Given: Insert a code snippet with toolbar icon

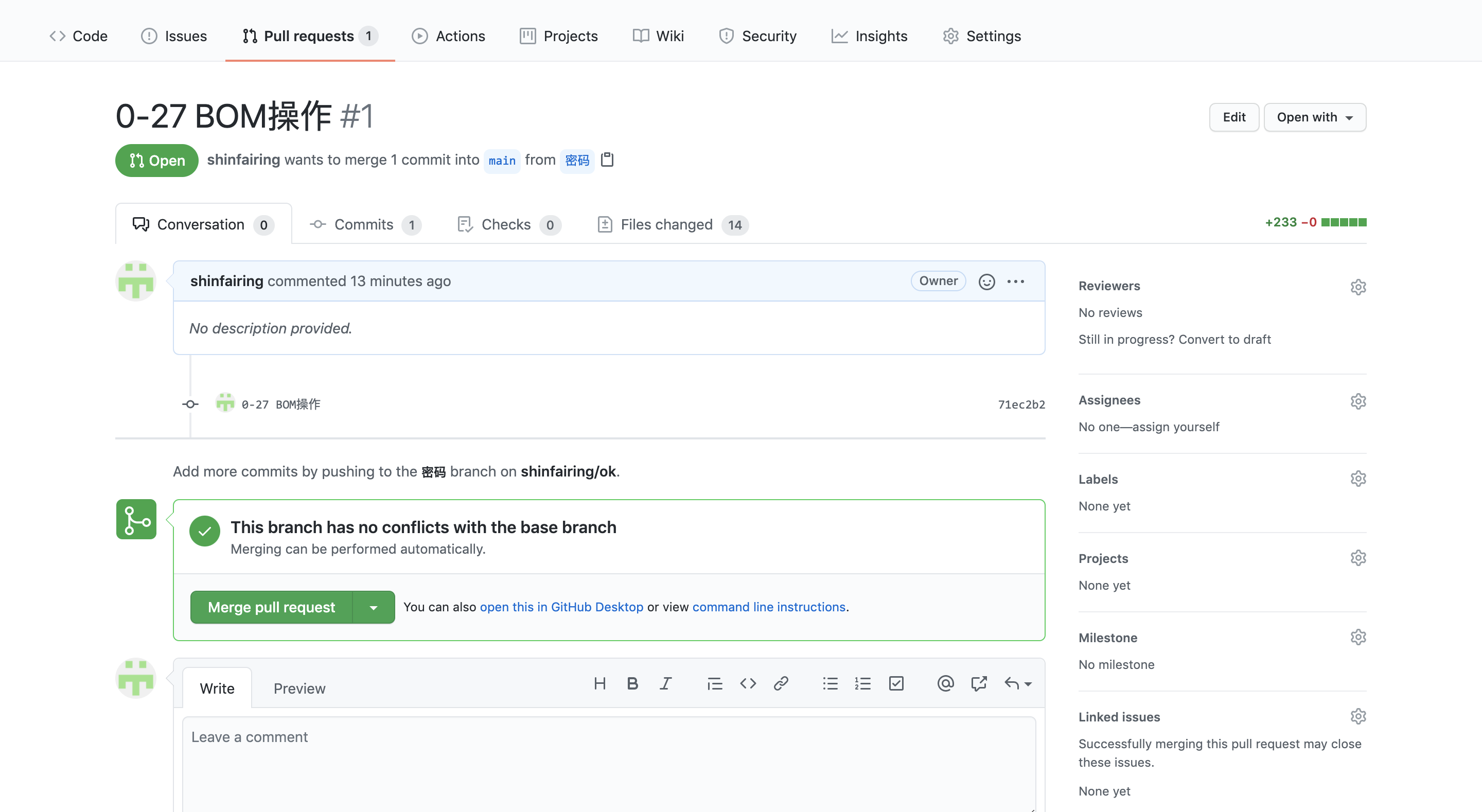Looking at the screenshot, I should pyautogui.click(x=747, y=683).
